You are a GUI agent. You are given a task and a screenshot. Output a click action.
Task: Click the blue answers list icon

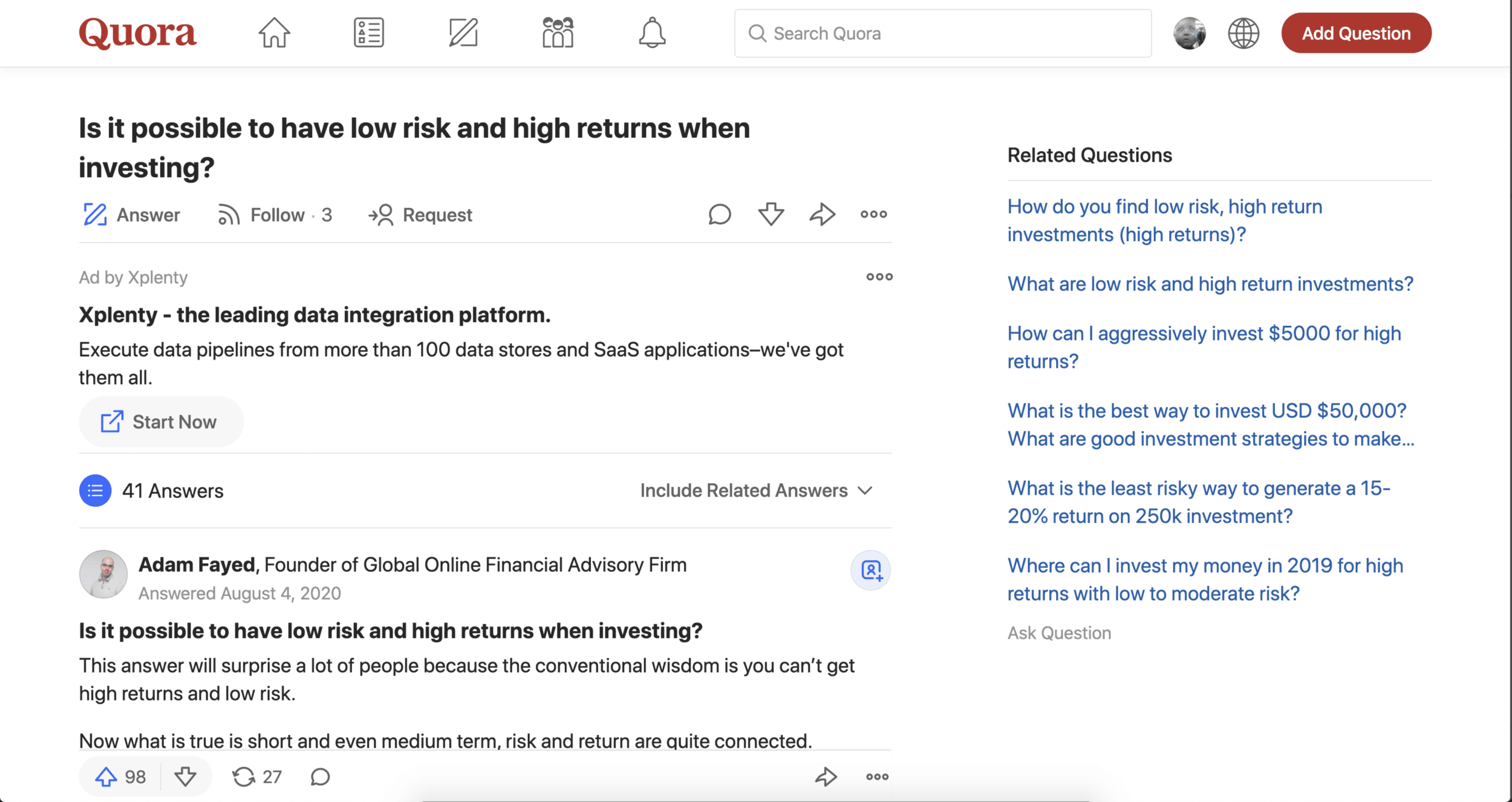tap(95, 491)
